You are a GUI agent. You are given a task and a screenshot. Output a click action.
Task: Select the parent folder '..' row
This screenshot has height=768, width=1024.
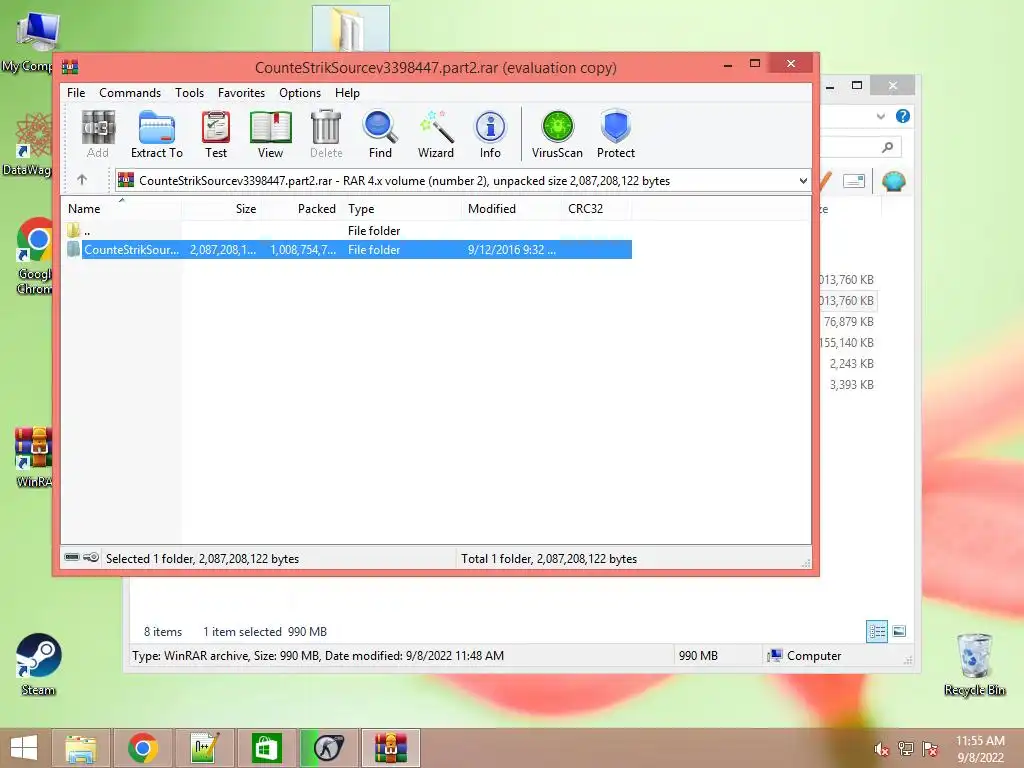348,231
